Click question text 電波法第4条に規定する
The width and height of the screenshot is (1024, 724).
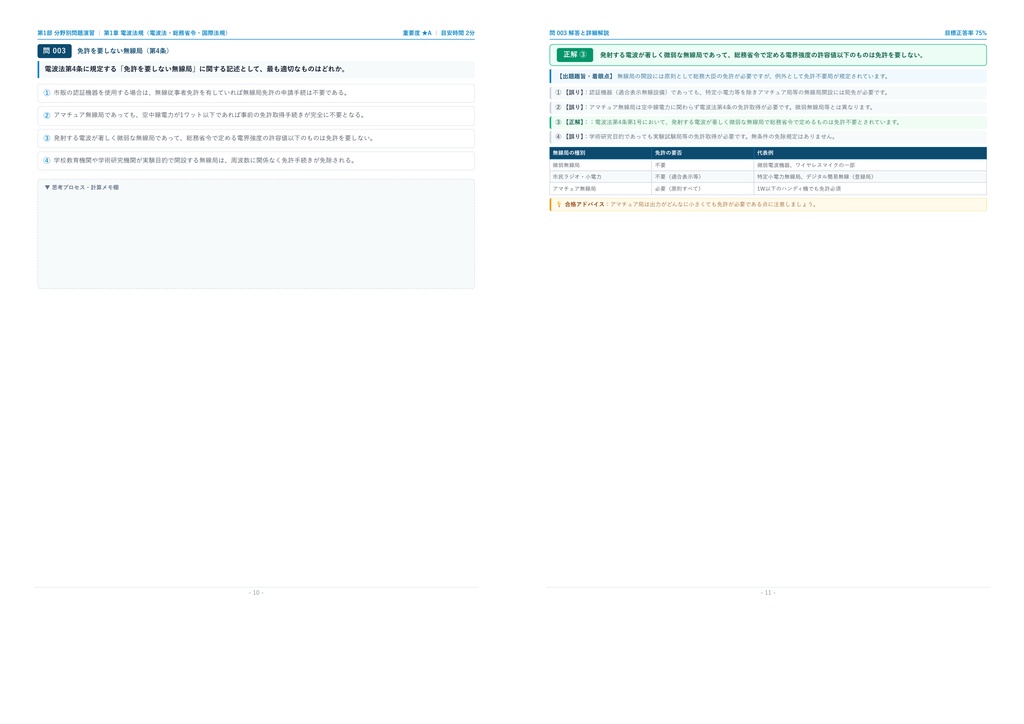195,69
